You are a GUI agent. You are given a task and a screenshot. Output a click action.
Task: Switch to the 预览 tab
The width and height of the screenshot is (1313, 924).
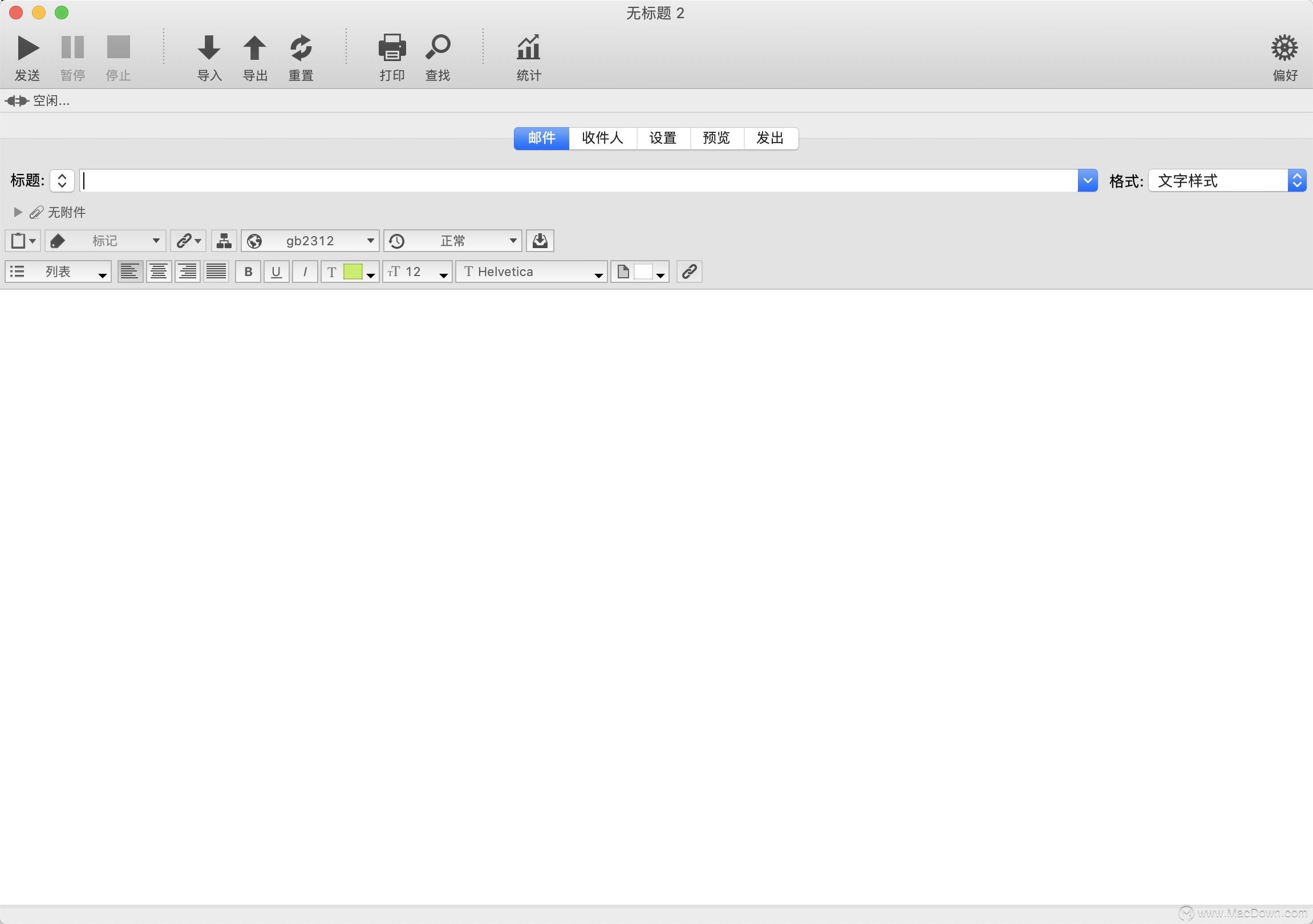click(716, 139)
